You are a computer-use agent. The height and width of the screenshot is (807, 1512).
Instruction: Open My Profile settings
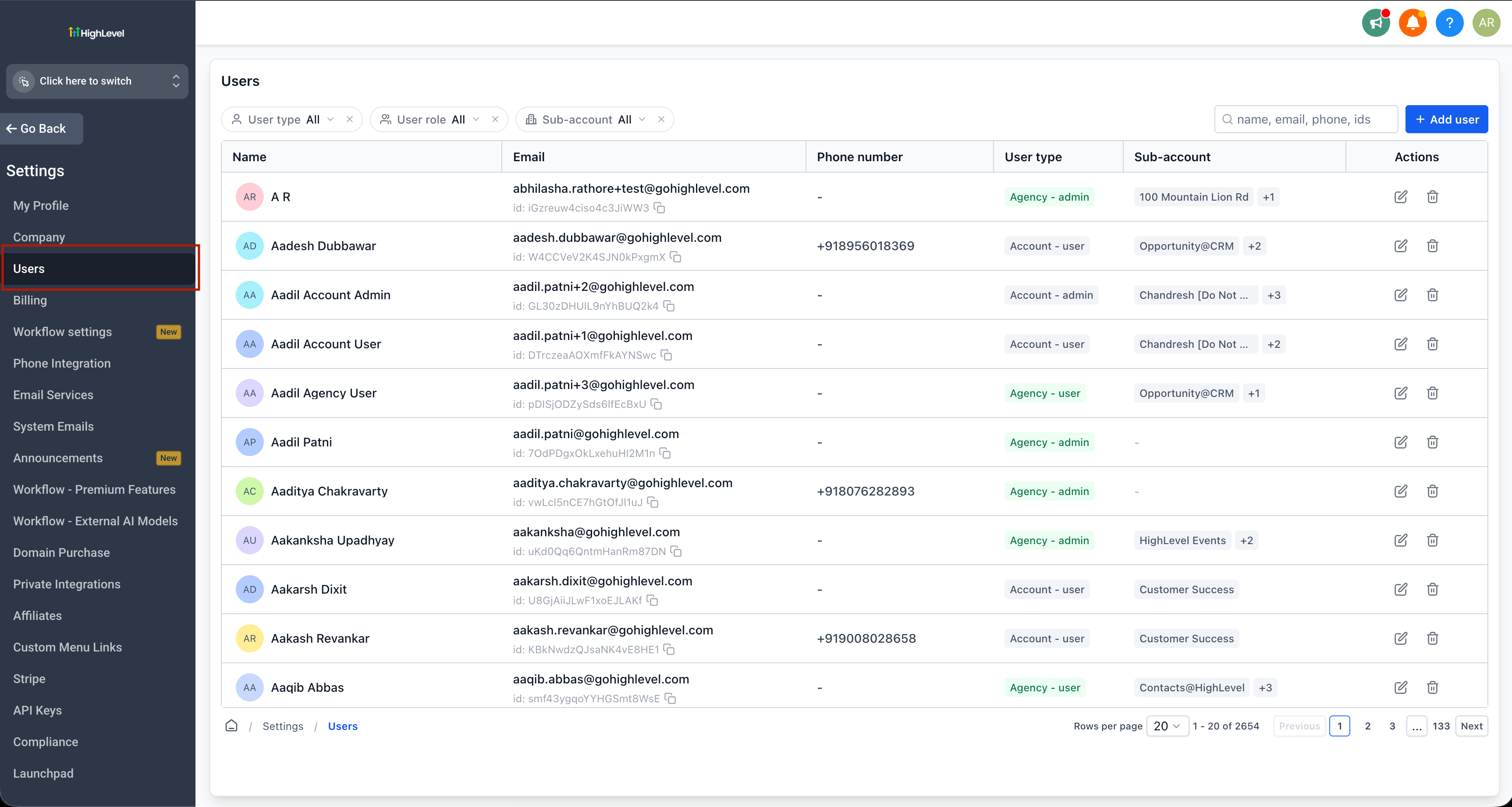coord(41,205)
